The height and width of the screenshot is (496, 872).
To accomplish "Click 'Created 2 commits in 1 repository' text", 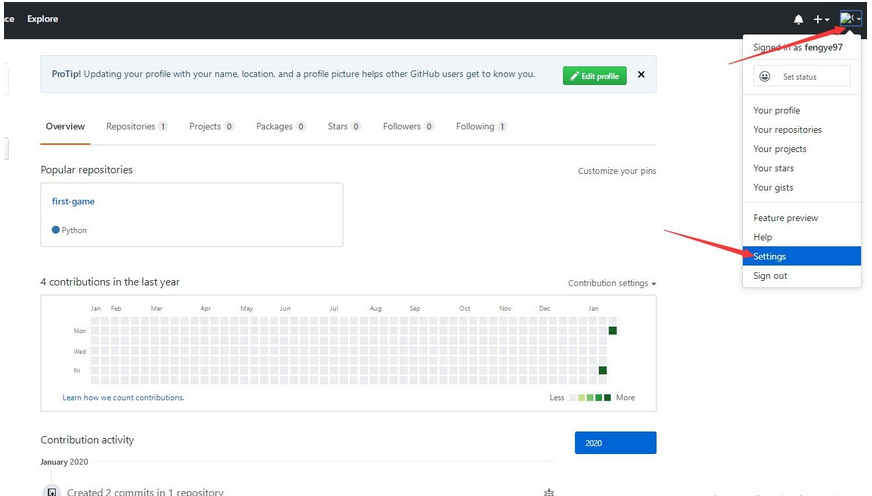I will pos(145,492).
